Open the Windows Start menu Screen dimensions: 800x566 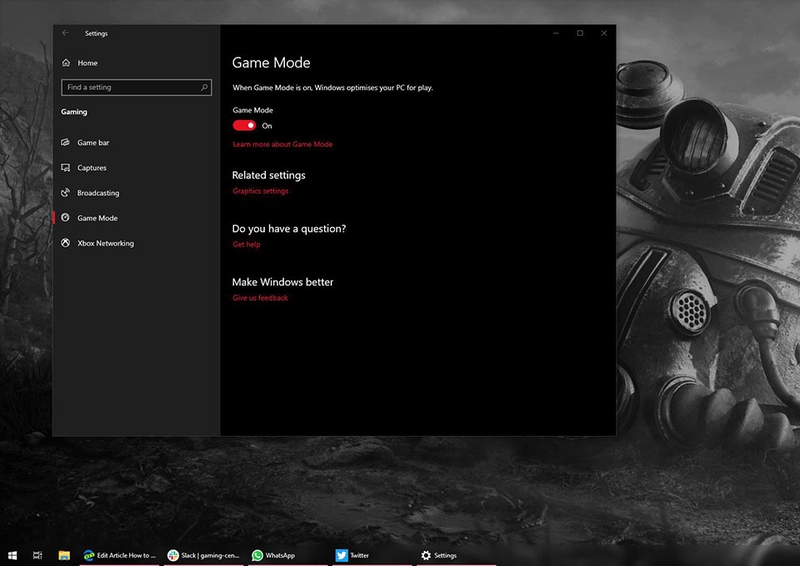pyautogui.click(x=12, y=555)
